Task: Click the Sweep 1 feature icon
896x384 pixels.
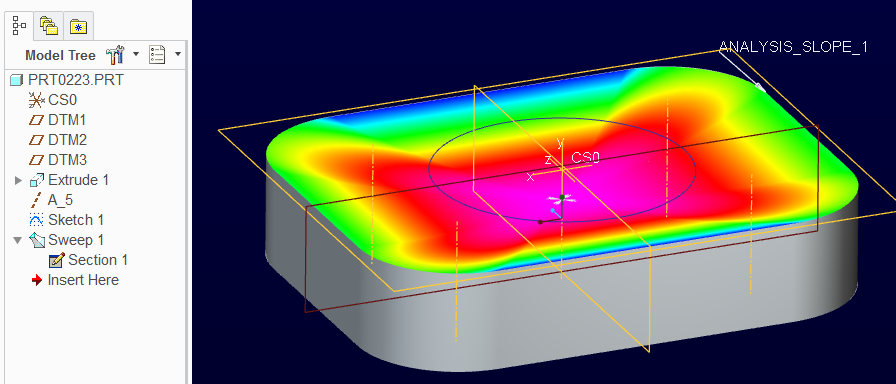Action: click(37, 241)
